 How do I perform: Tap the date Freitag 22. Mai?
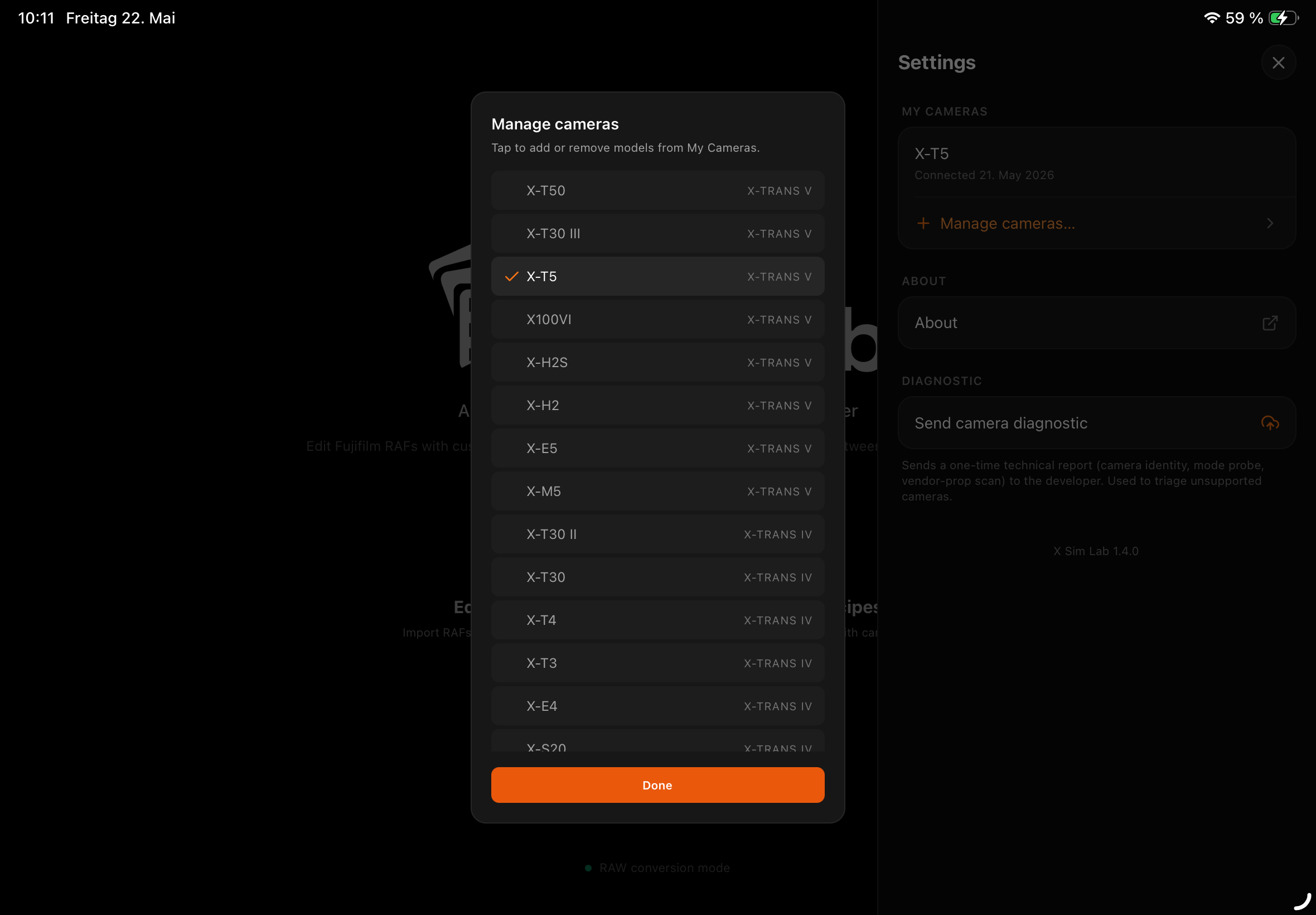coord(120,18)
